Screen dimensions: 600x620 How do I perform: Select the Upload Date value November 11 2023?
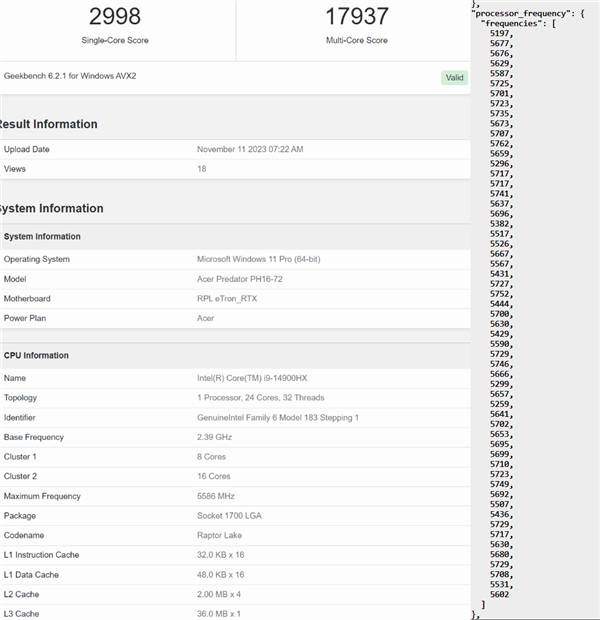(x=250, y=149)
